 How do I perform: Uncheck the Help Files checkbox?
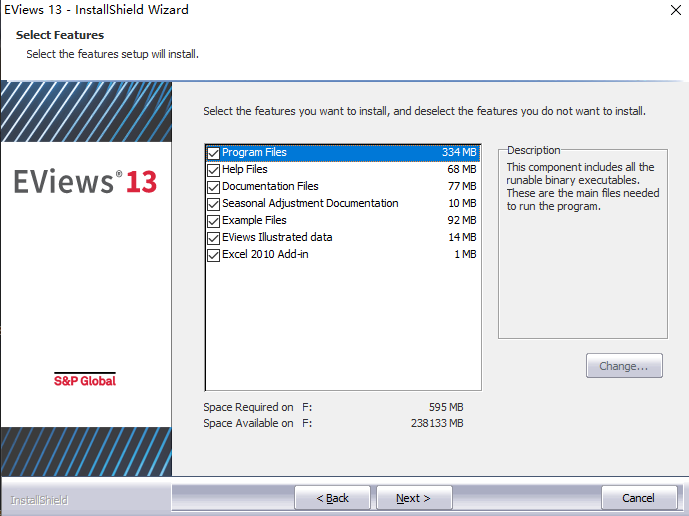click(214, 170)
